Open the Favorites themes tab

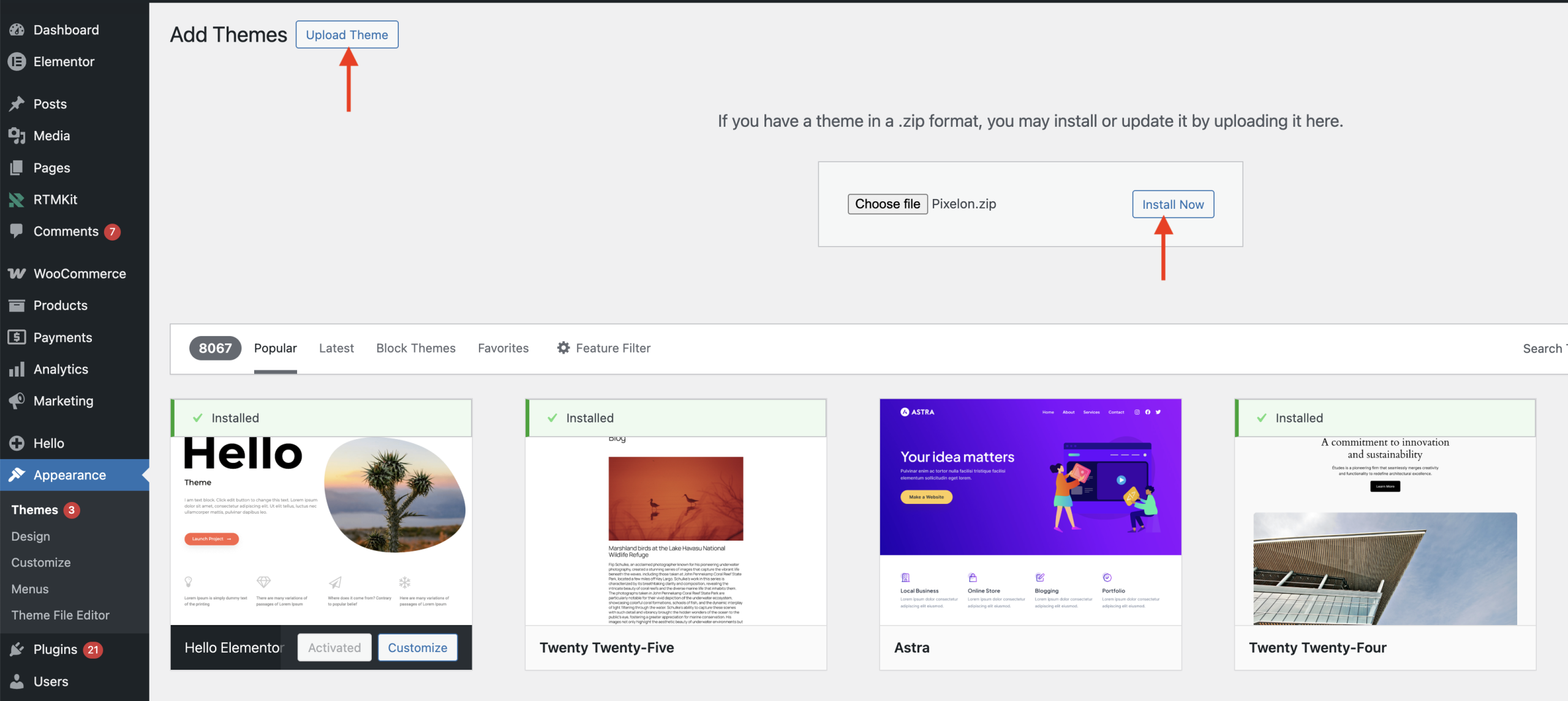pyautogui.click(x=503, y=348)
